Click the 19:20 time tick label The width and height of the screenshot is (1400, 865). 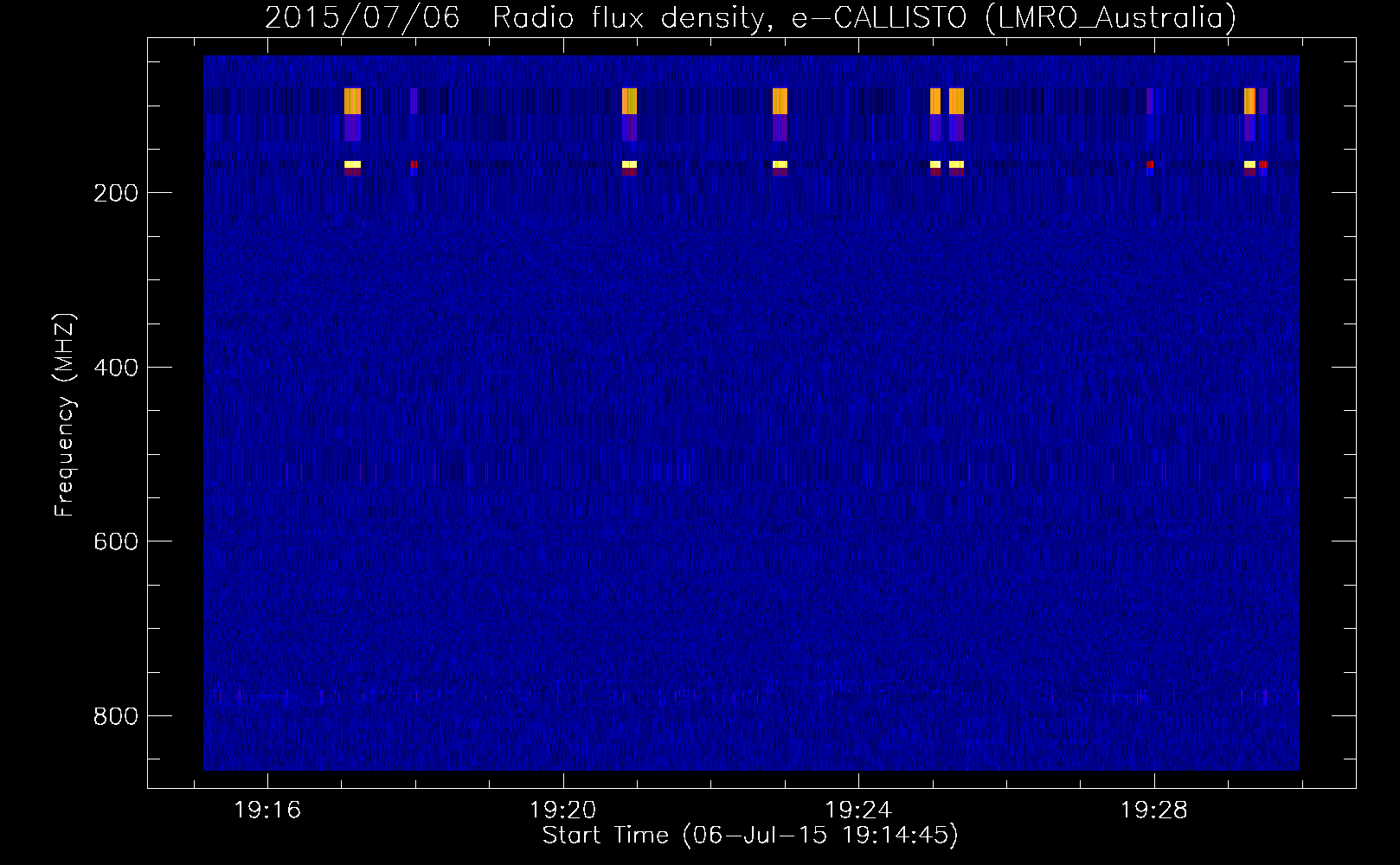click(x=563, y=811)
